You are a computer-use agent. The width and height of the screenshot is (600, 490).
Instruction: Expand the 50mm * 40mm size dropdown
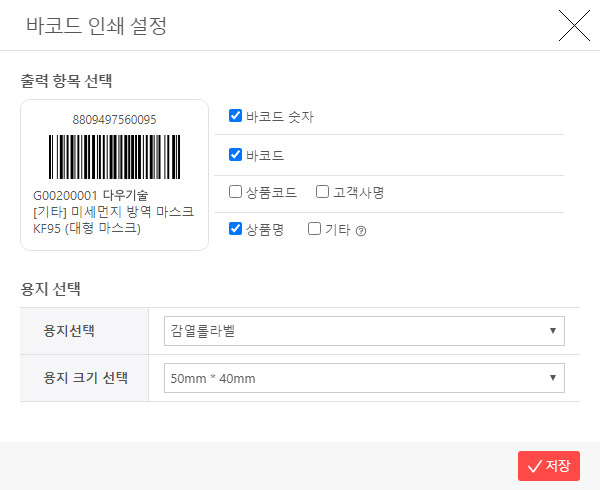coord(364,378)
